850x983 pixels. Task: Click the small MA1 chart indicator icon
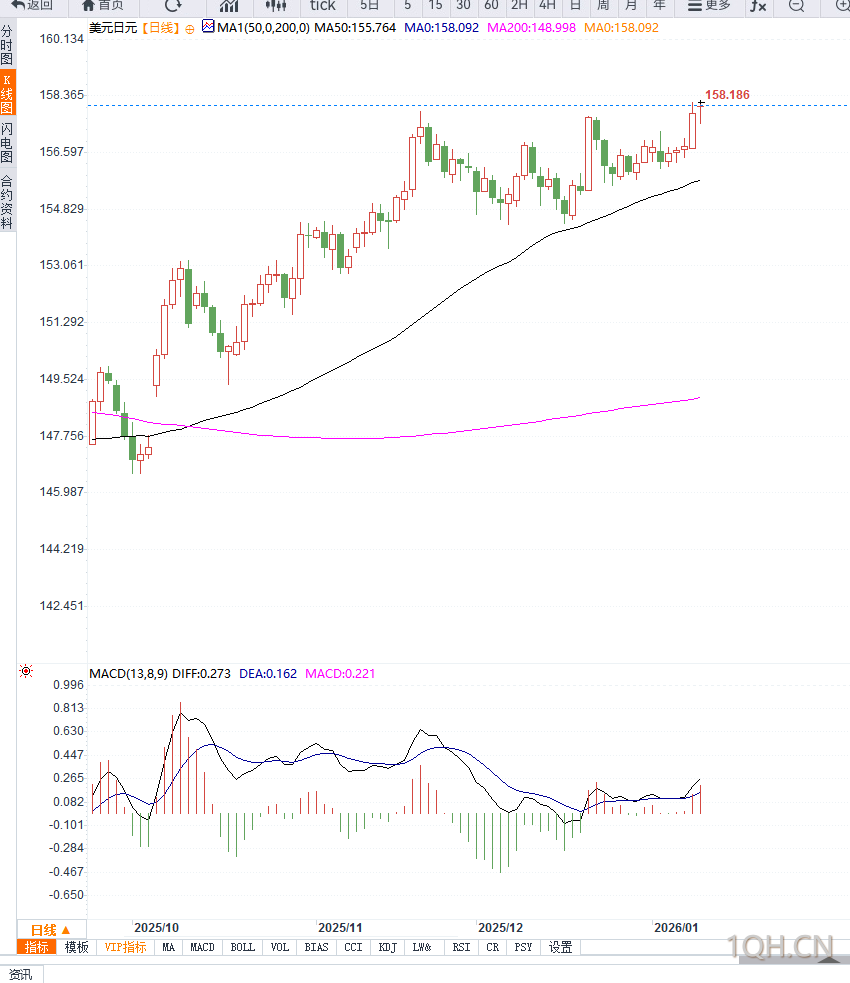(207, 27)
